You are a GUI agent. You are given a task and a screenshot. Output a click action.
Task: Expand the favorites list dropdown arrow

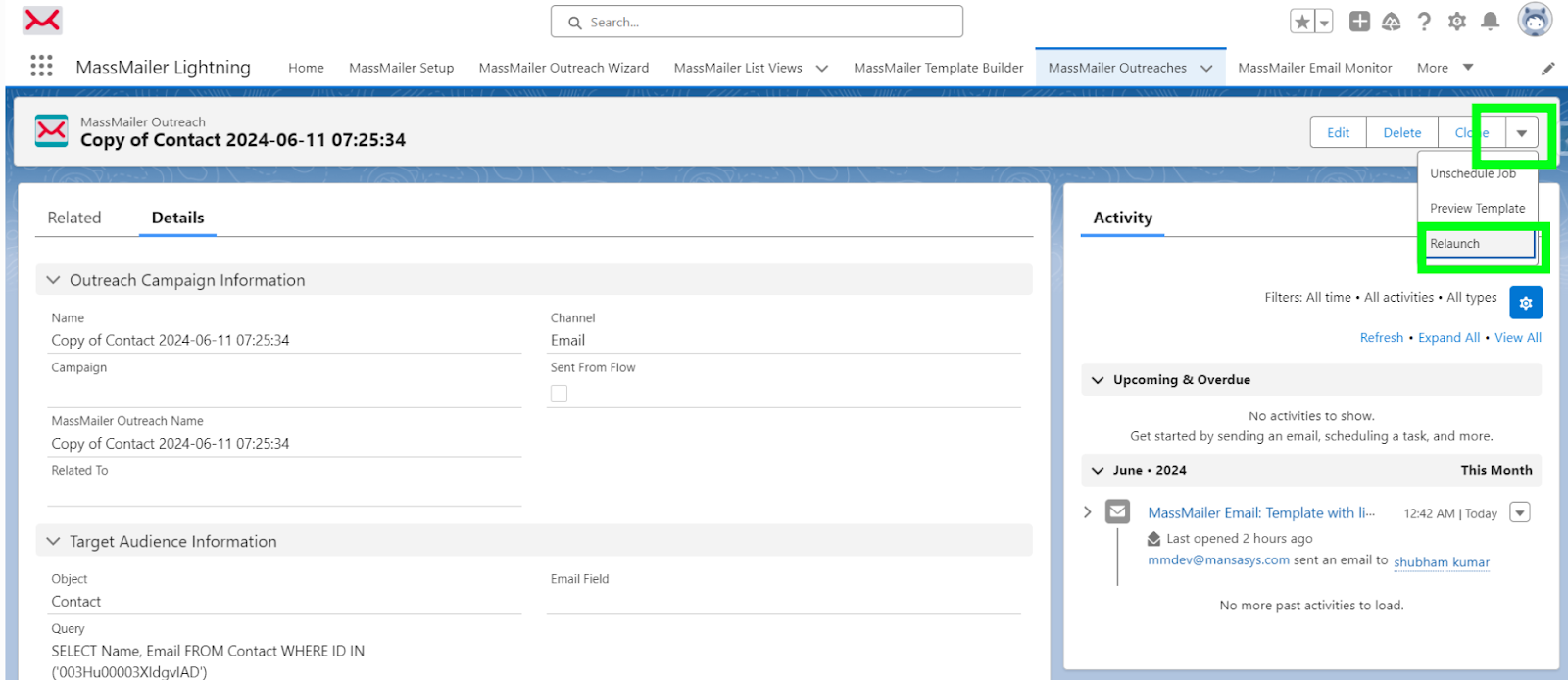point(1324,22)
